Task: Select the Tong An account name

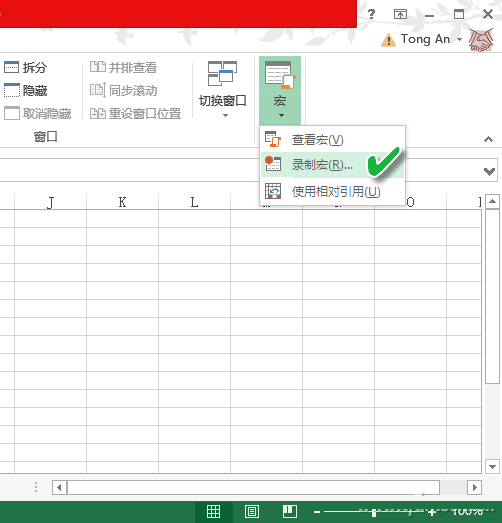Action: [425, 39]
